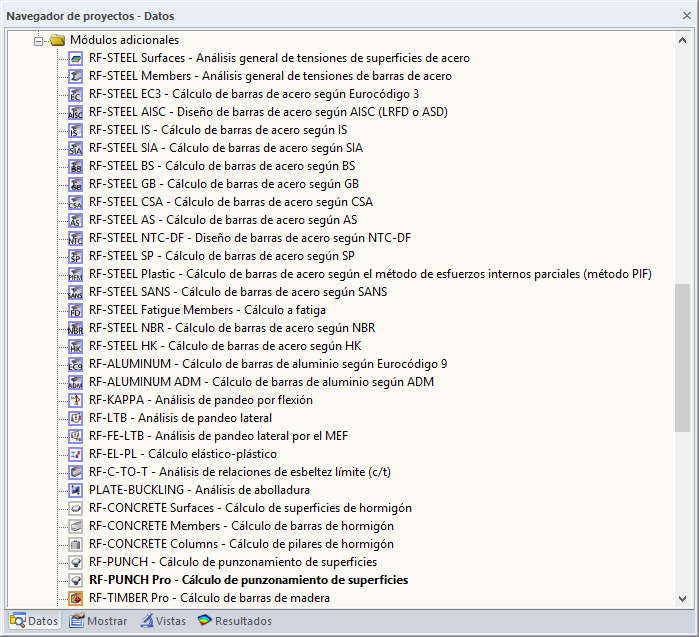
Task: Select RF-KAPPA - Análisis de pandeo por flexión
Action: click(x=201, y=400)
